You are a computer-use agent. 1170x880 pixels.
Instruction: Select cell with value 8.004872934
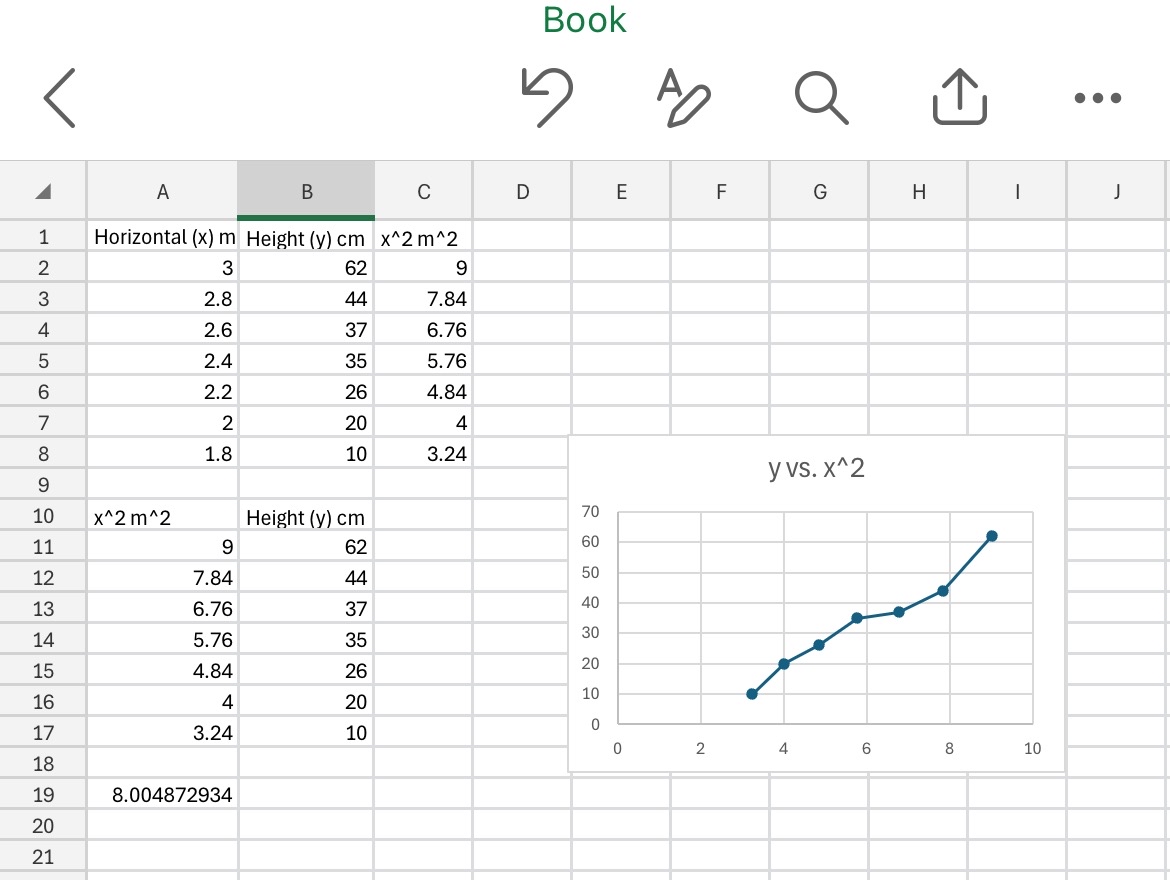[163, 795]
